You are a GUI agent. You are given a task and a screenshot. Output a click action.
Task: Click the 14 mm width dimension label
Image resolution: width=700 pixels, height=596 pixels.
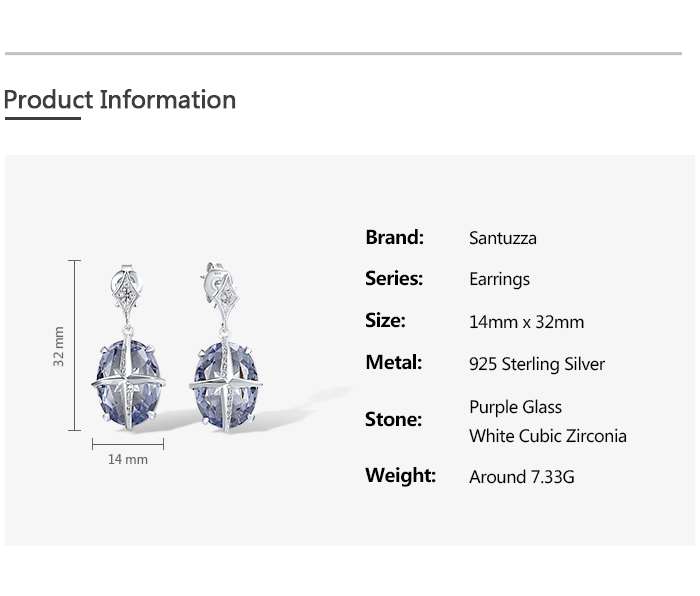click(x=128, y=460)
